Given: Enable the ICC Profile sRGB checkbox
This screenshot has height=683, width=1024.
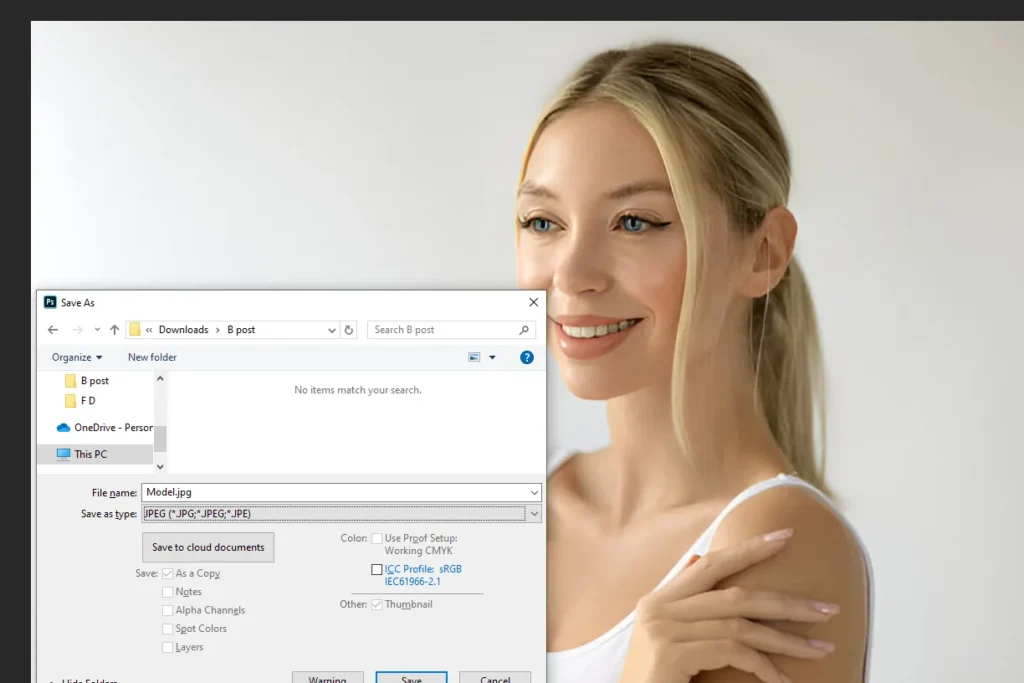Looking at the screenshot, I should point(377,569).
